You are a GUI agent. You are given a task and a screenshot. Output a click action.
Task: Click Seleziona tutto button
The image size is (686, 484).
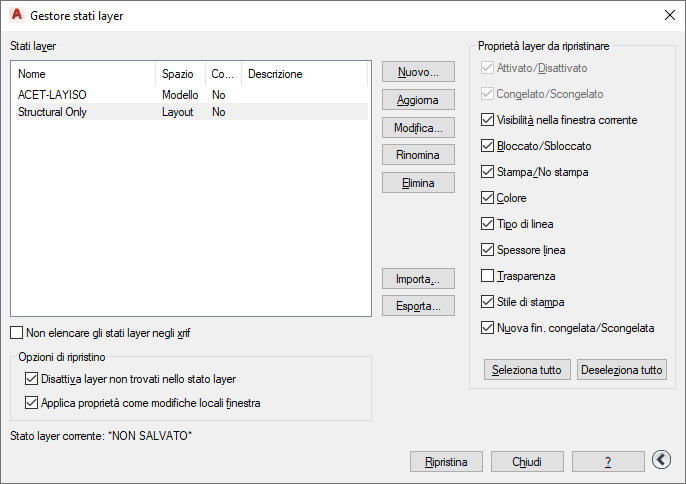528,370
